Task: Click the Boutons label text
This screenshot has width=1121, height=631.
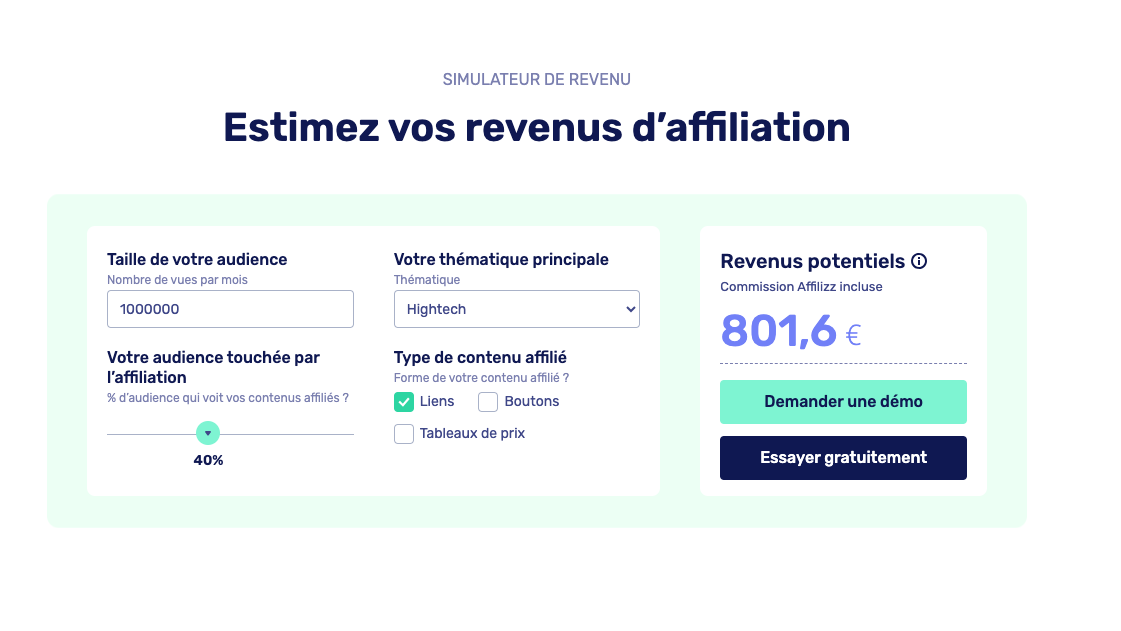Action: click(x=532, y=402)
